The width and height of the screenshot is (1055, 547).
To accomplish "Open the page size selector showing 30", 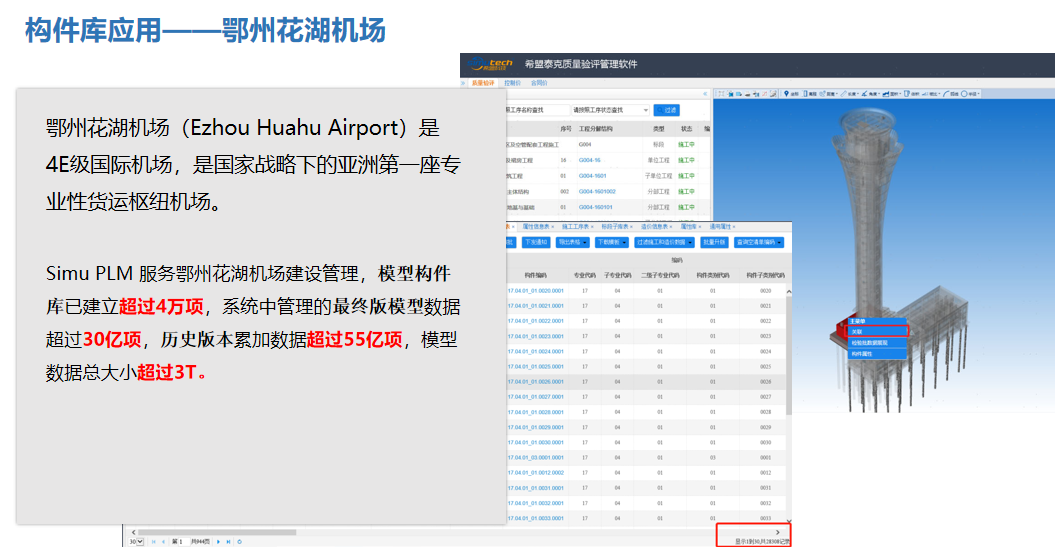I will point(135,541).
